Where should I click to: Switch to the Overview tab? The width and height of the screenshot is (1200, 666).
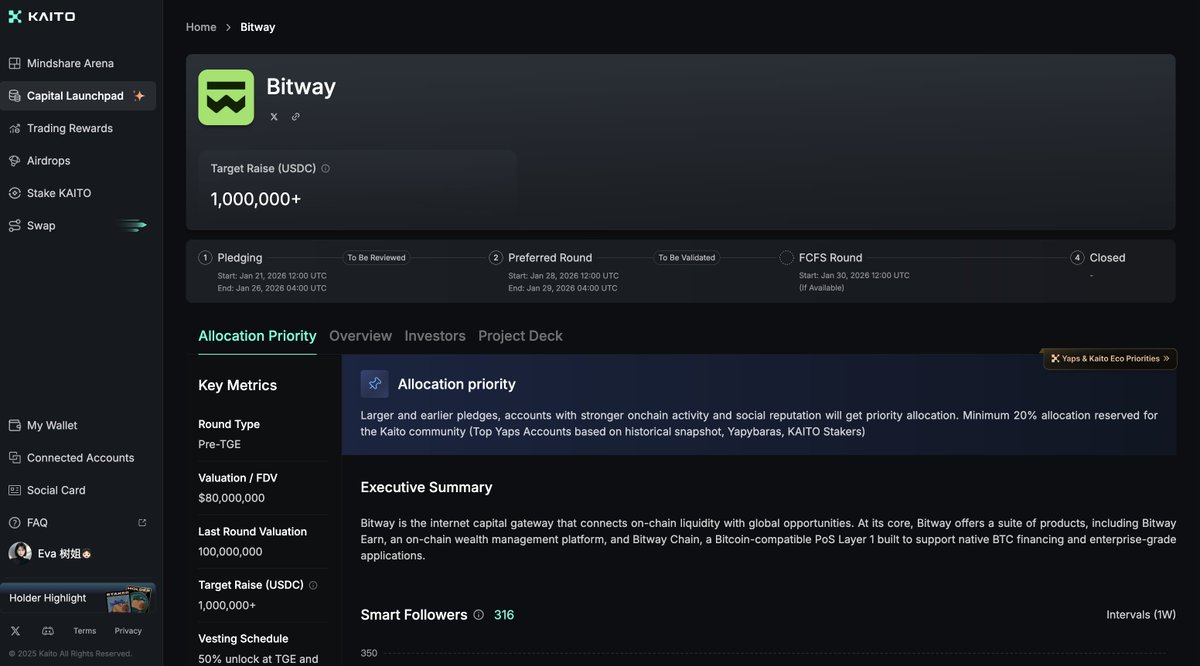[360, 336]
